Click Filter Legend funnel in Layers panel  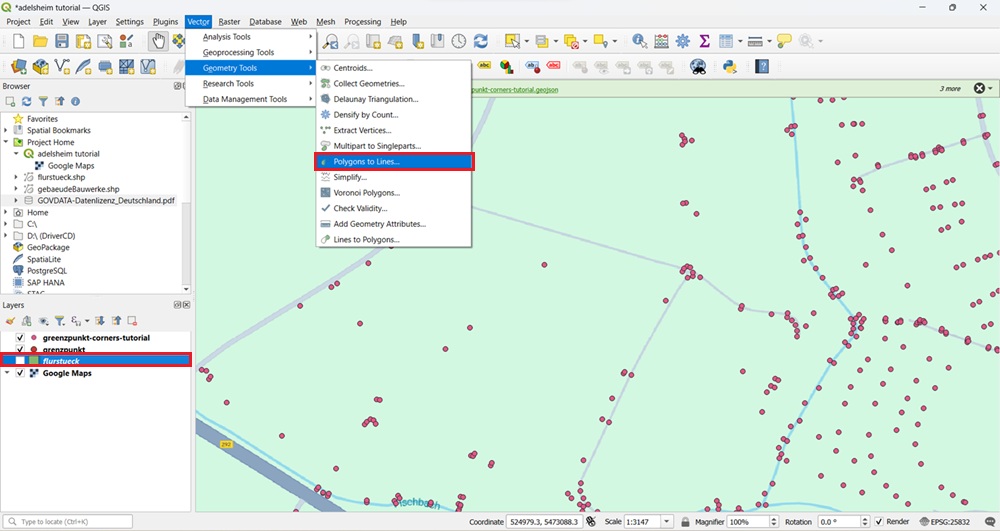59,321
